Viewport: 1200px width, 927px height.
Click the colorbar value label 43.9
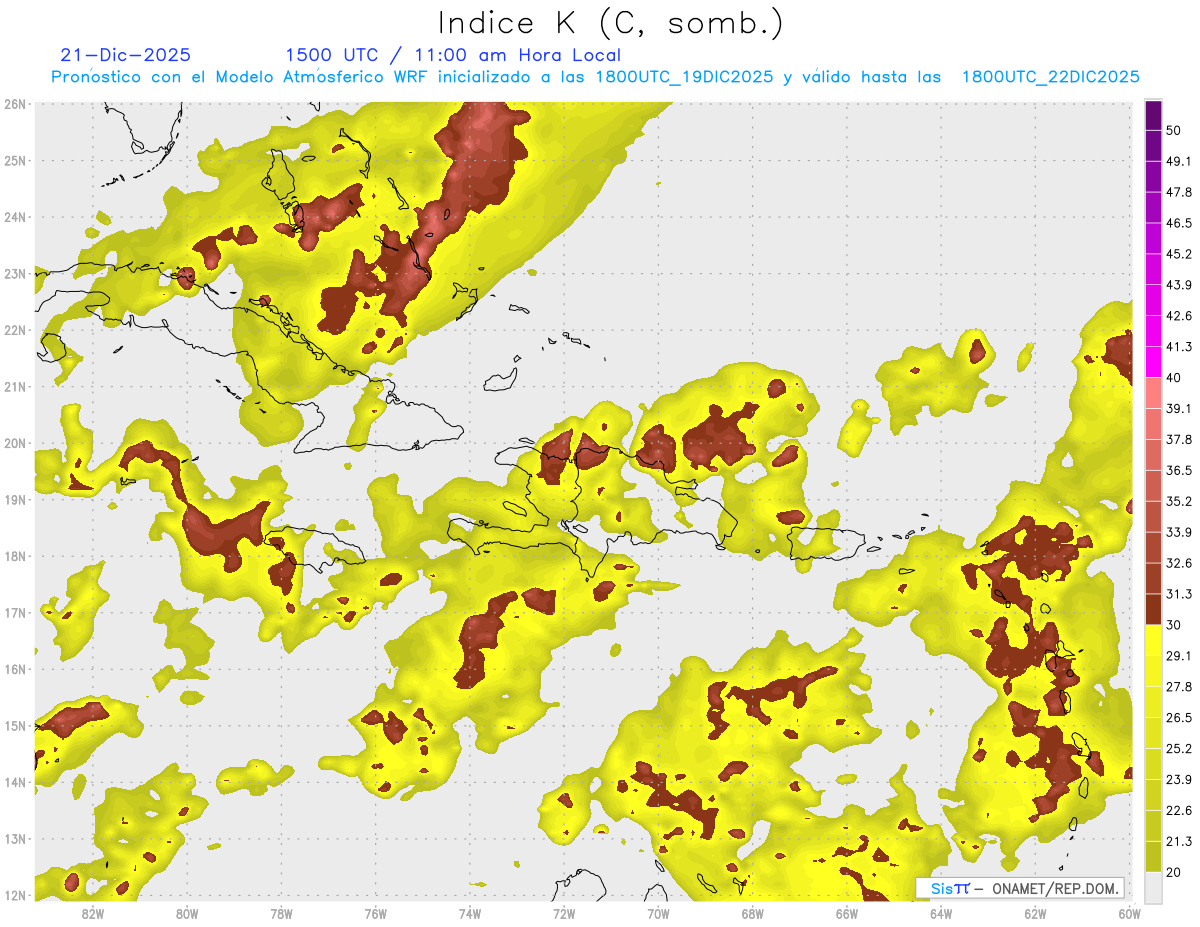pyautogui.click(x=1179, y=285)
